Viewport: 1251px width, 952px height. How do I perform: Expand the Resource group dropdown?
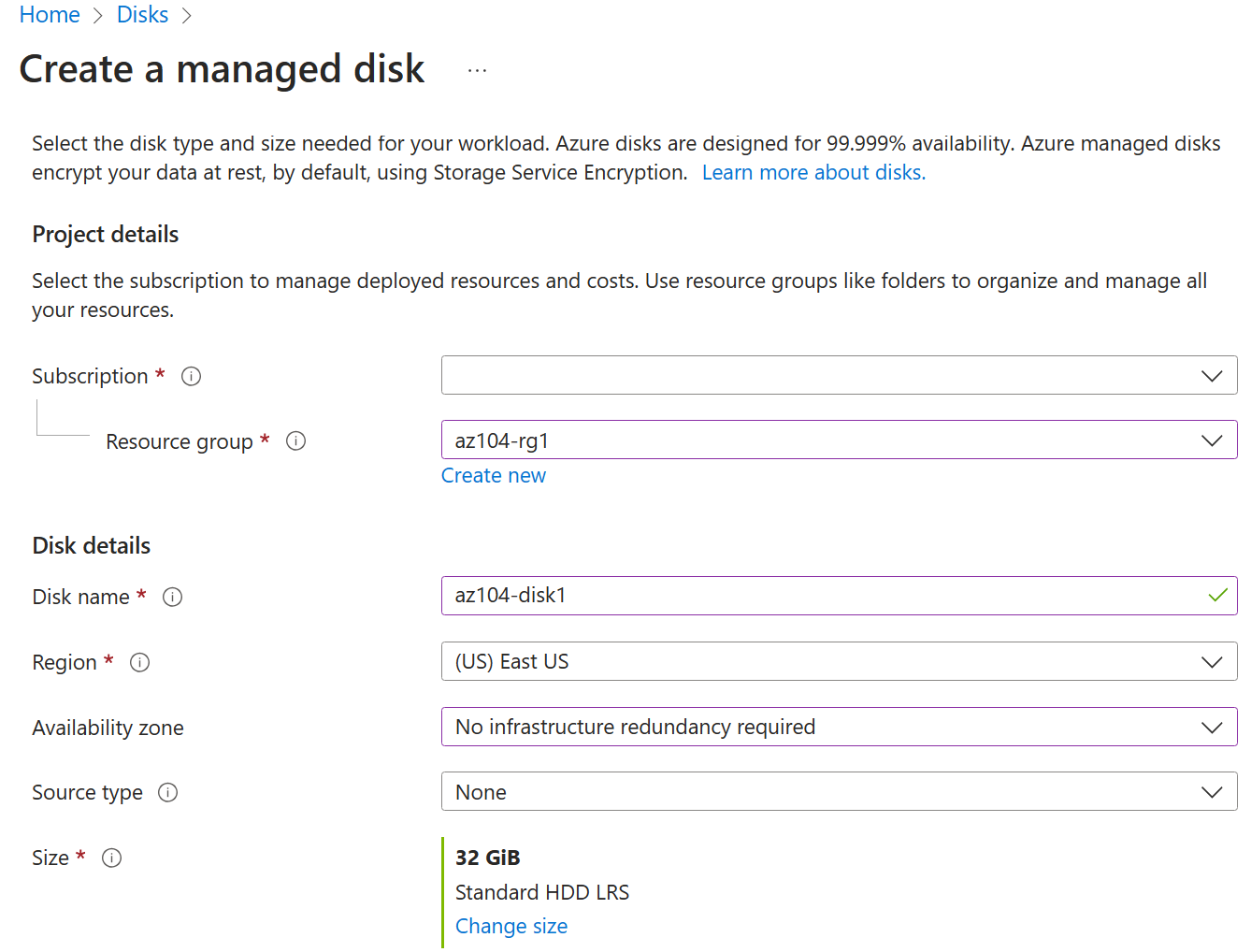point(838,440)
